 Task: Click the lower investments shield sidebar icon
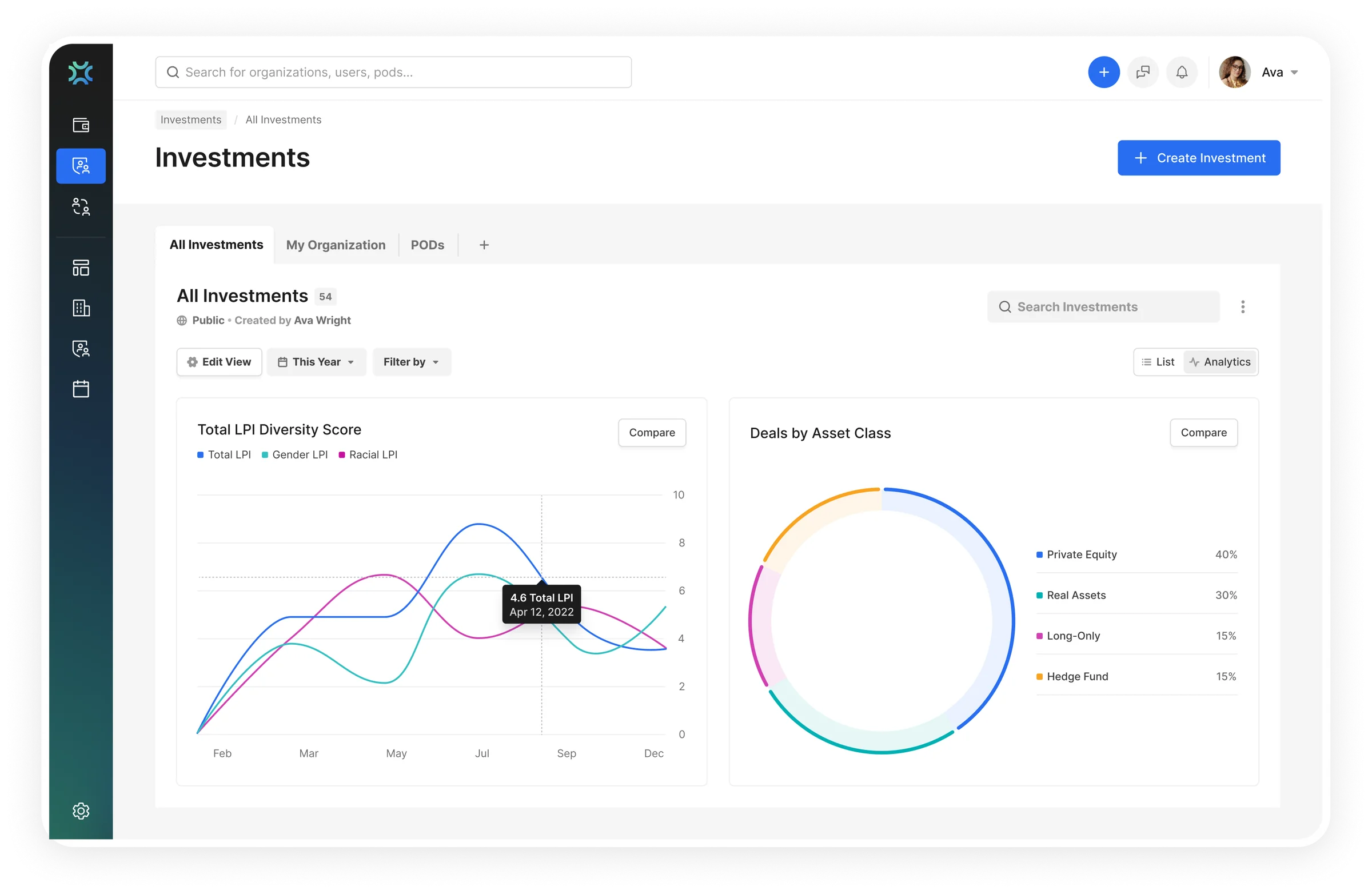pyautogui.click(x=81, y=349)
